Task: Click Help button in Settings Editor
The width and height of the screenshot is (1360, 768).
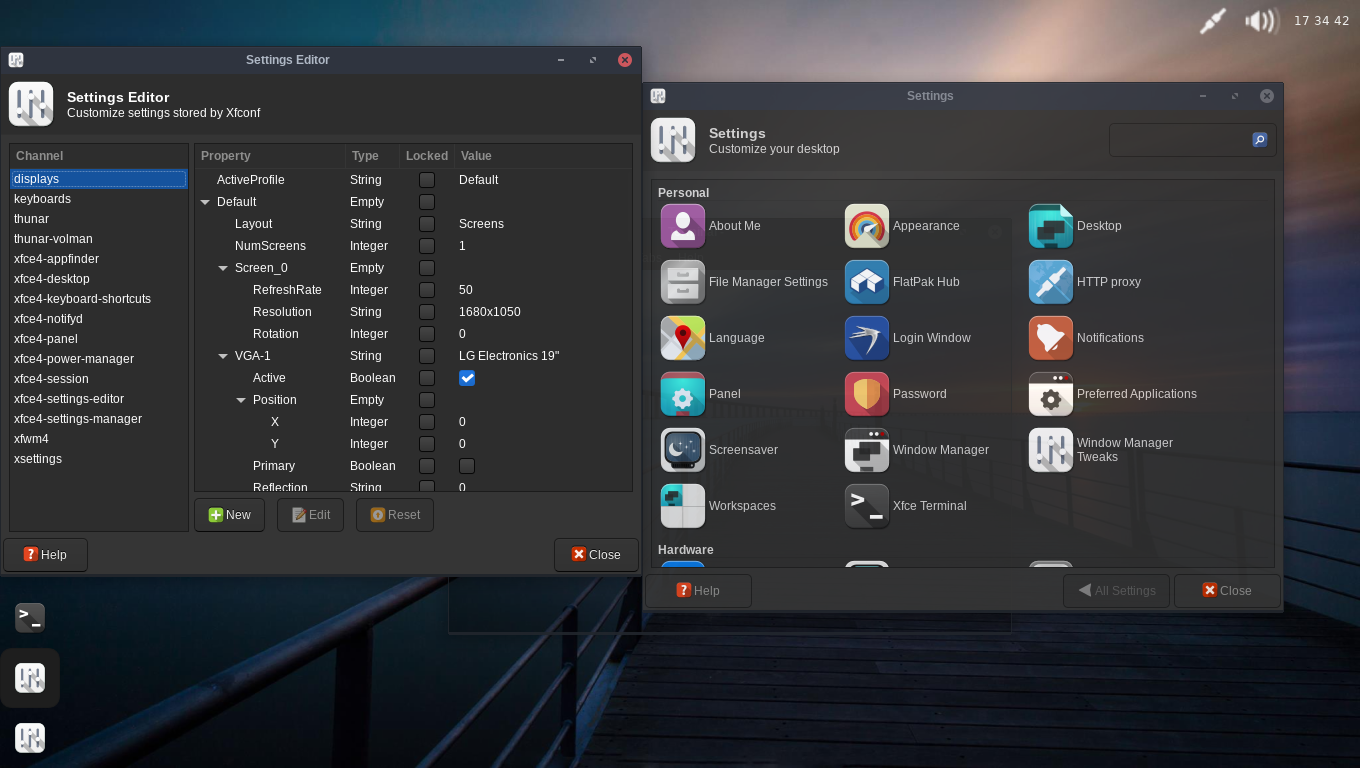Action: tap(45, 555)
